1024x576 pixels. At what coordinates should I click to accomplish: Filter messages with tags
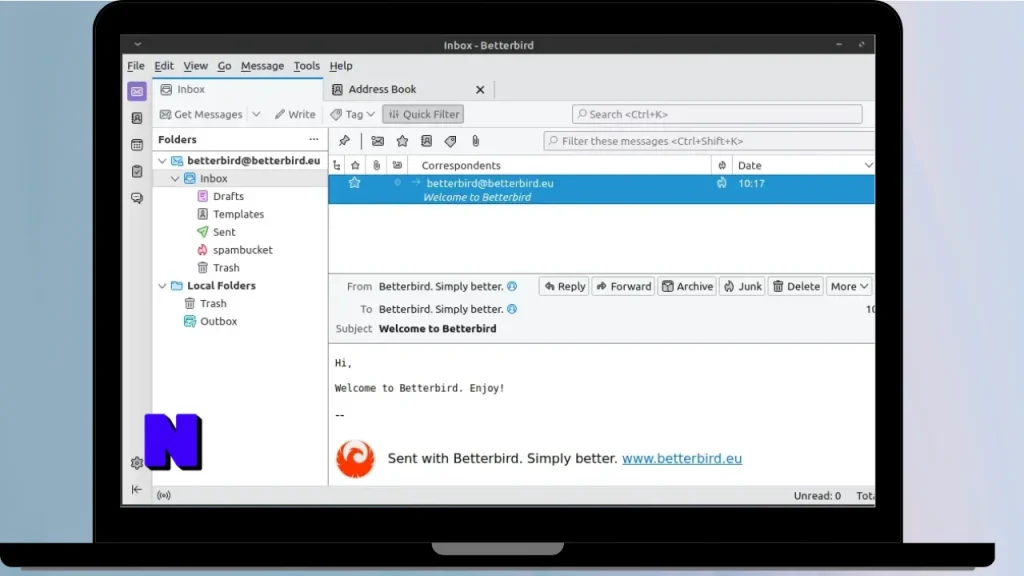(451, 141)
